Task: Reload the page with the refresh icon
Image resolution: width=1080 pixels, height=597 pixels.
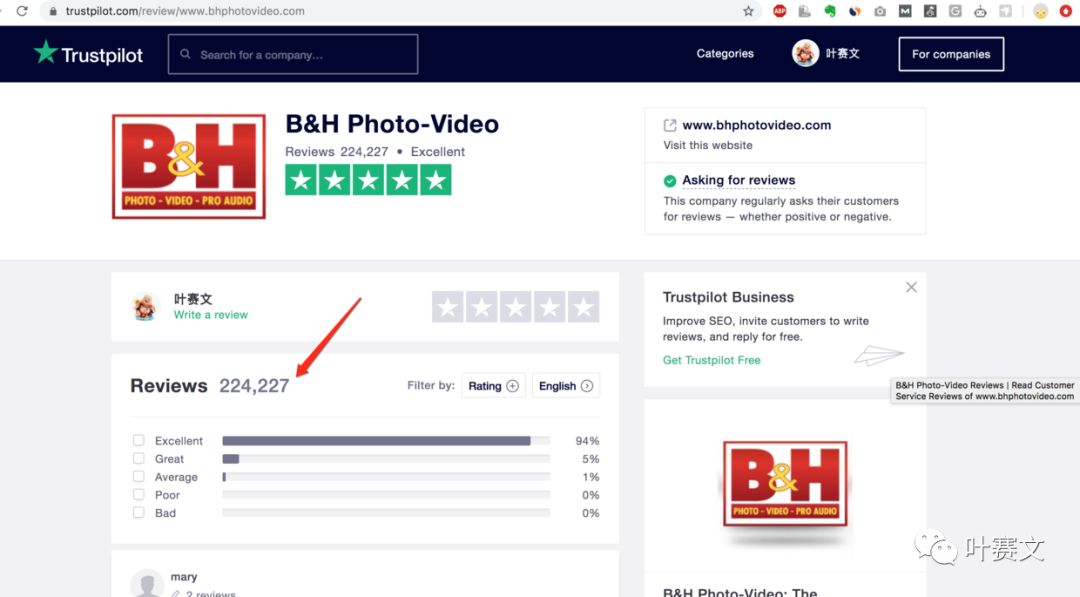Action: [22, 11]
